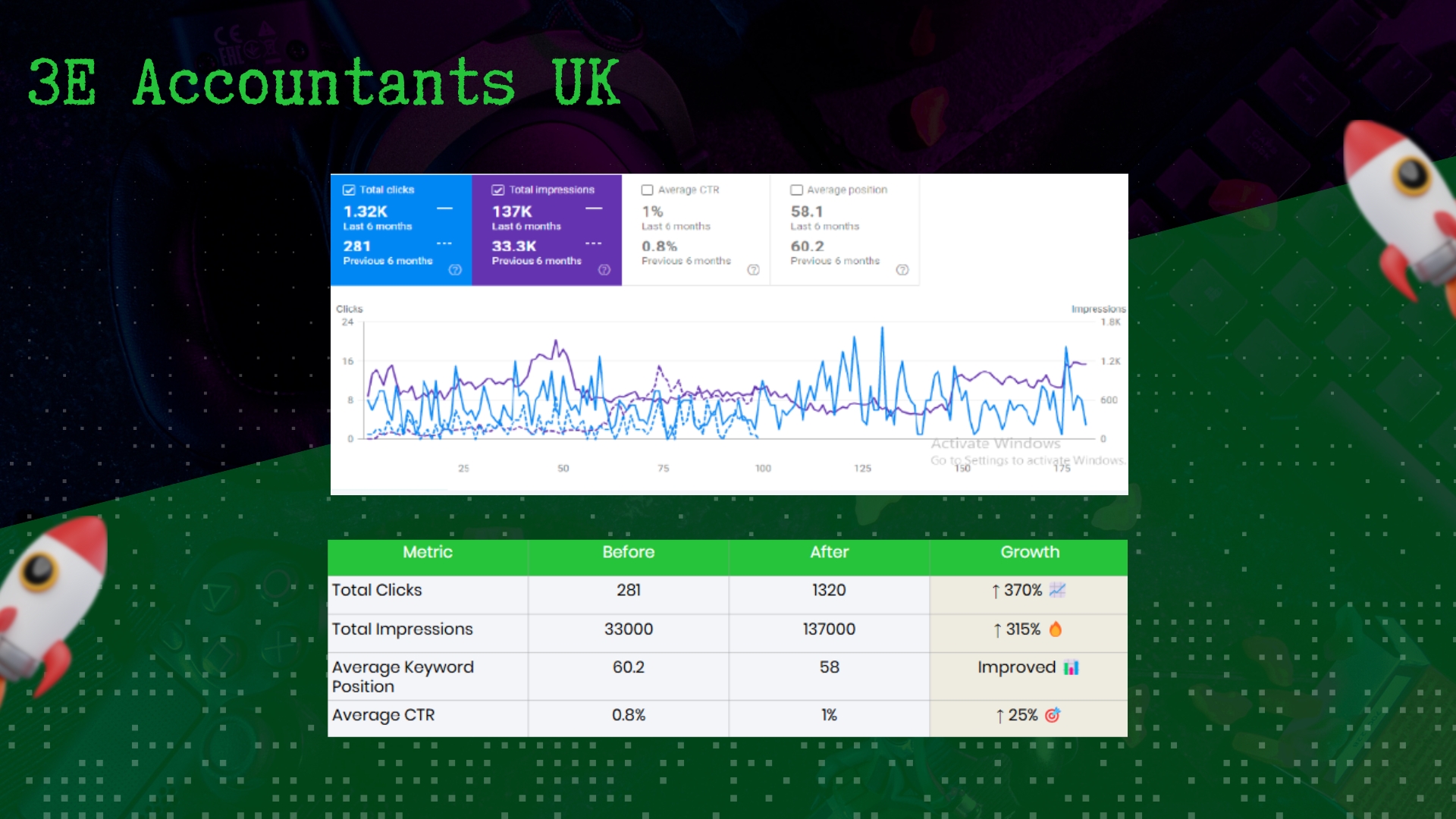Click the help icon in Total clicks card
The height and width of the screenshot is (819, 1456).
455,270
